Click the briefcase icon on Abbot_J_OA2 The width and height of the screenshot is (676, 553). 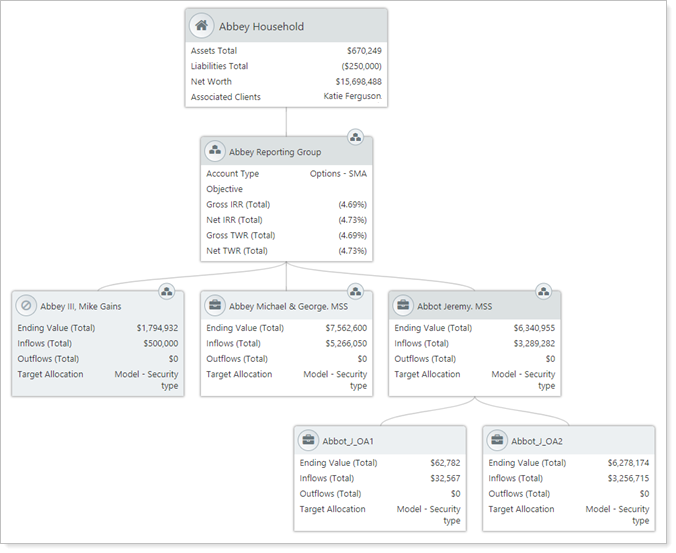pyautogui.click(x=497, y=440)
